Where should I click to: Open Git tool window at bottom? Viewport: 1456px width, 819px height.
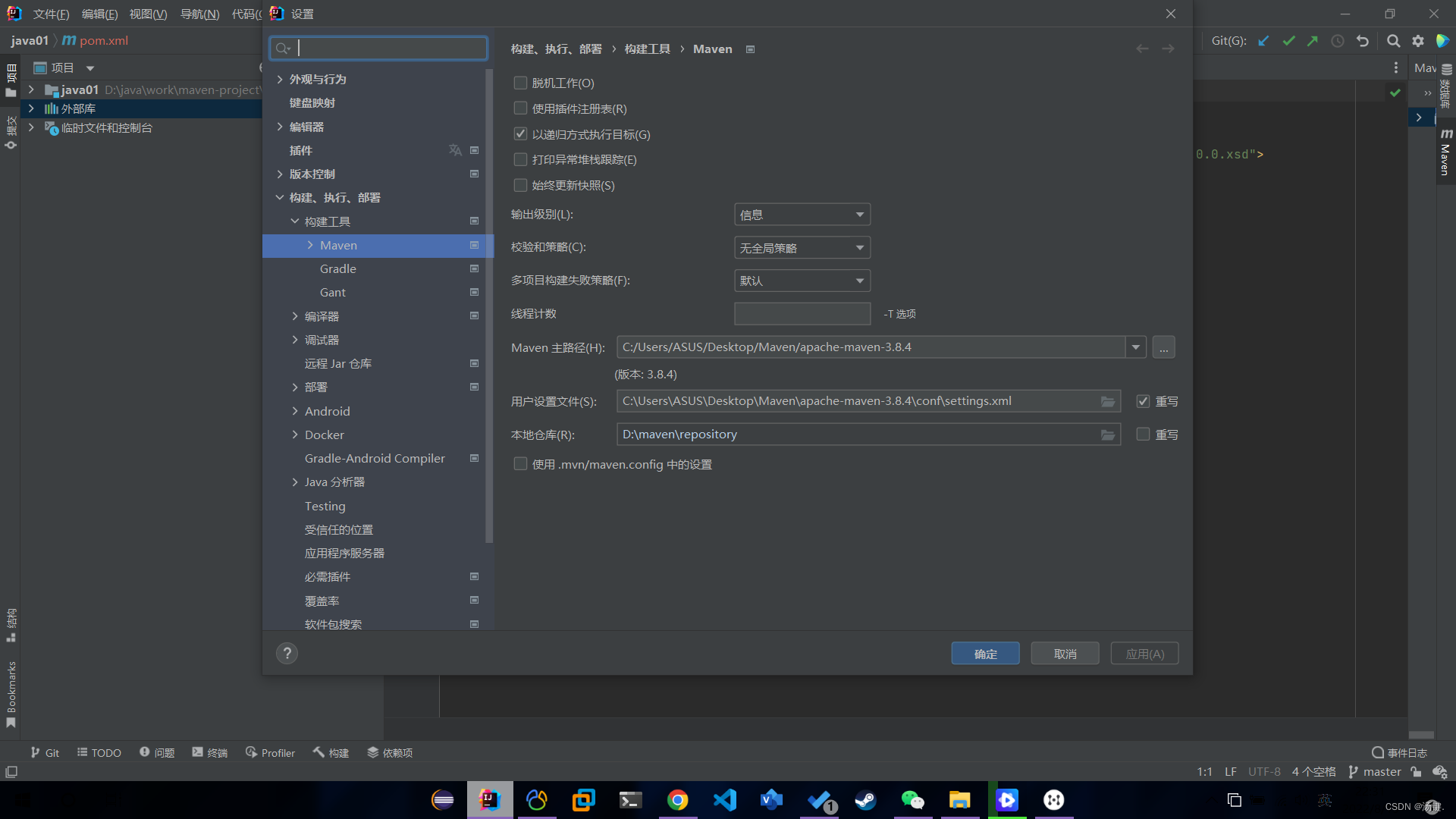(x=45, y=752)
